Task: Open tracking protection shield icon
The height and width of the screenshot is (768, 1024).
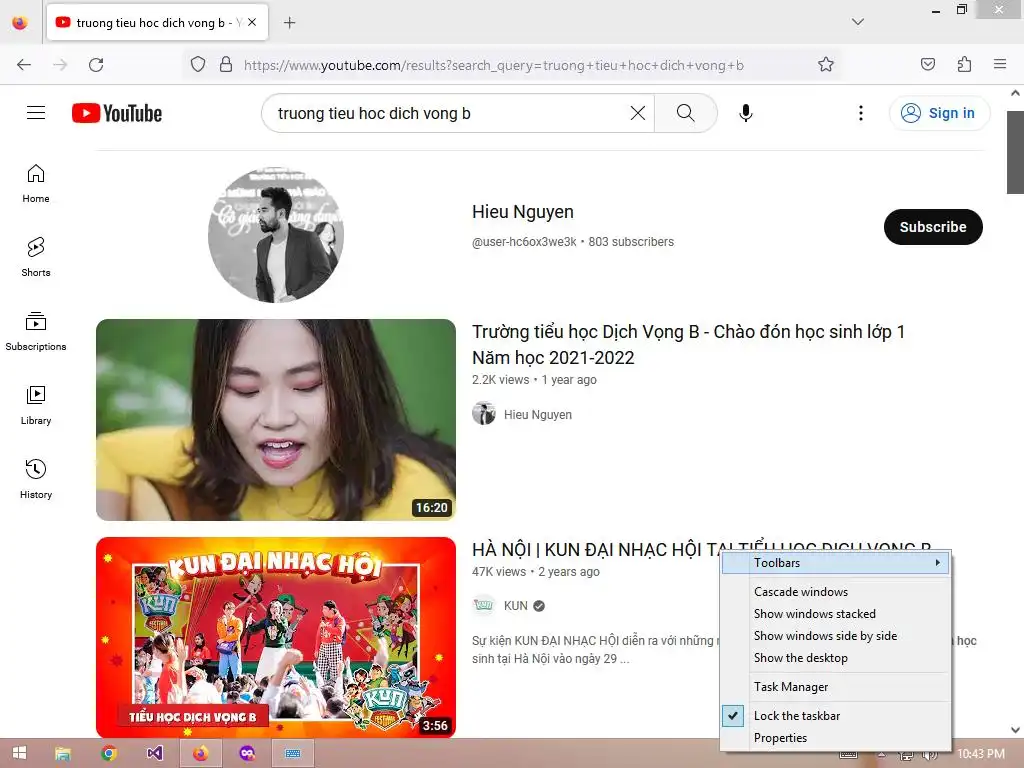Action: (198, 65)
